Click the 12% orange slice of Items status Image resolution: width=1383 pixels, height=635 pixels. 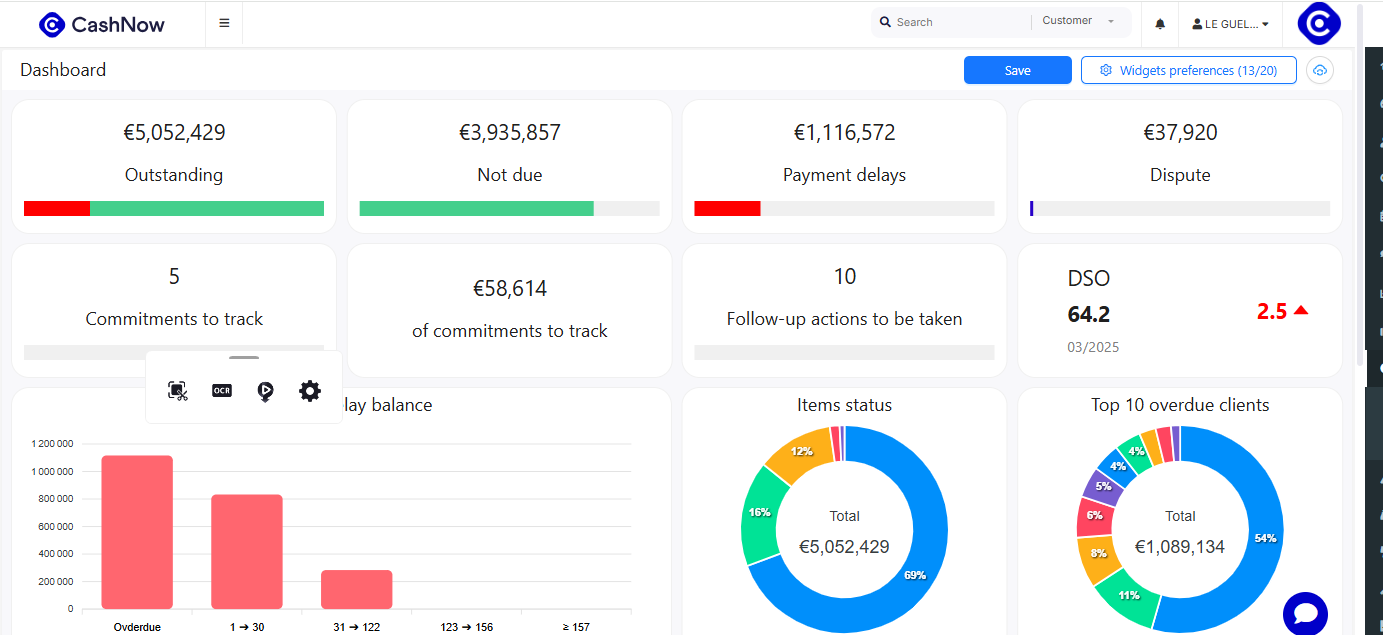click(801, 454)
